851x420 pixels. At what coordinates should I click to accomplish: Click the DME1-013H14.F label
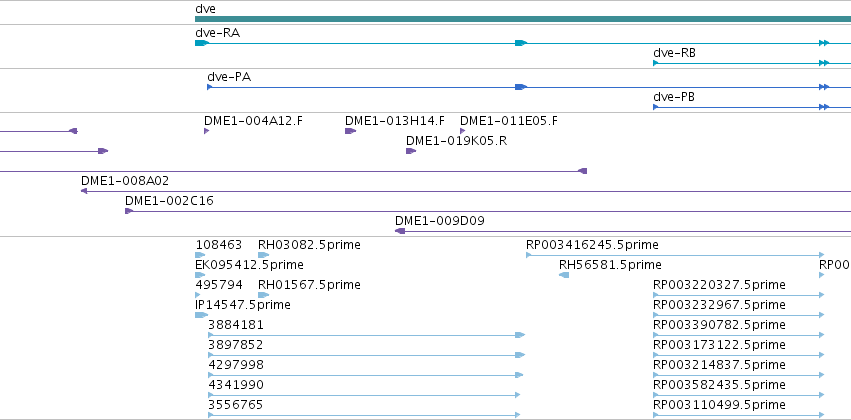click(x=395, y=121)
